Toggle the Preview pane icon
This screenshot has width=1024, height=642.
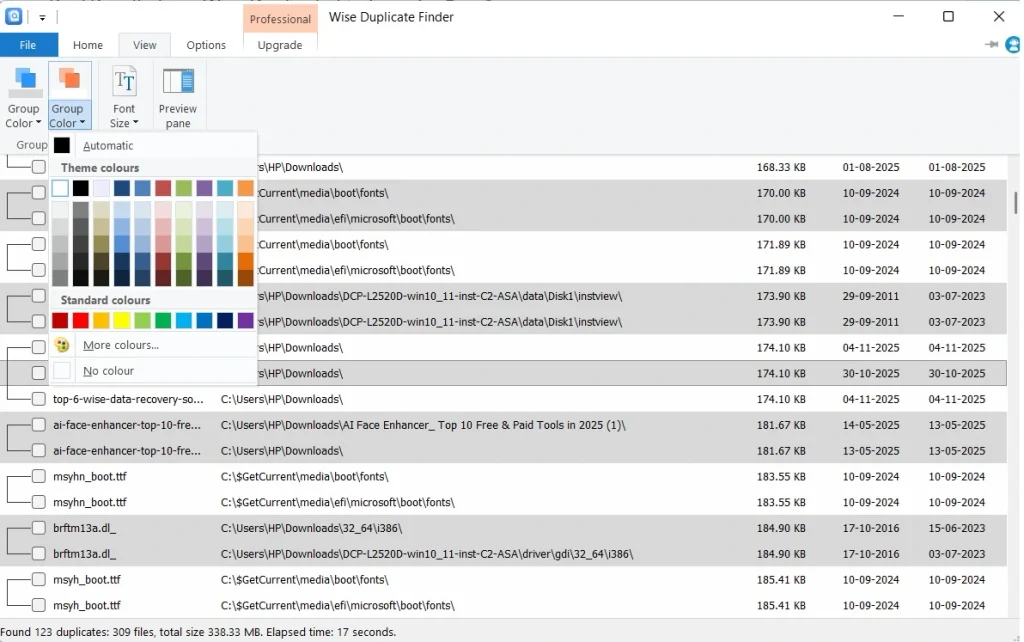[x=178, y=82]
